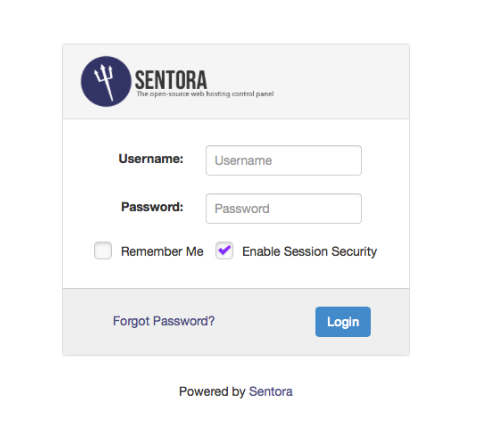
Task: Click the Sentora trident logo icon
Action: tap(106, 81)
